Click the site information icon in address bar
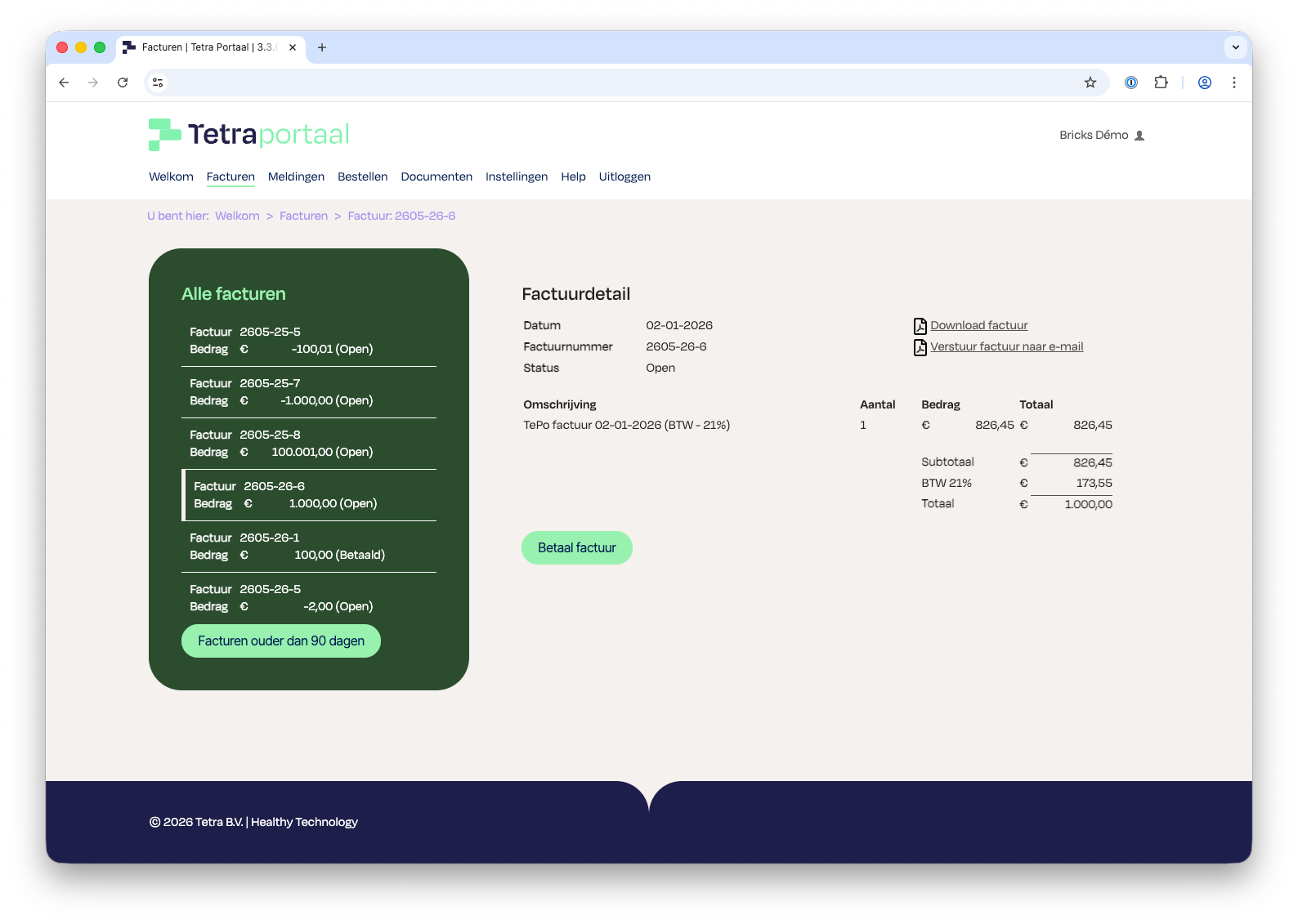Image resolution: width=1298 pixels, height=924 pixels. 159,83
